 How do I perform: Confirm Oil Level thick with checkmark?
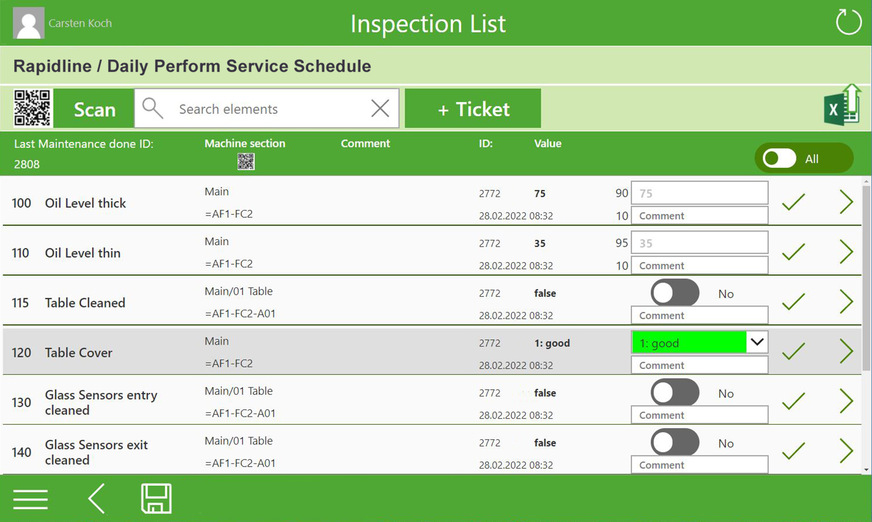pos(793,203)
